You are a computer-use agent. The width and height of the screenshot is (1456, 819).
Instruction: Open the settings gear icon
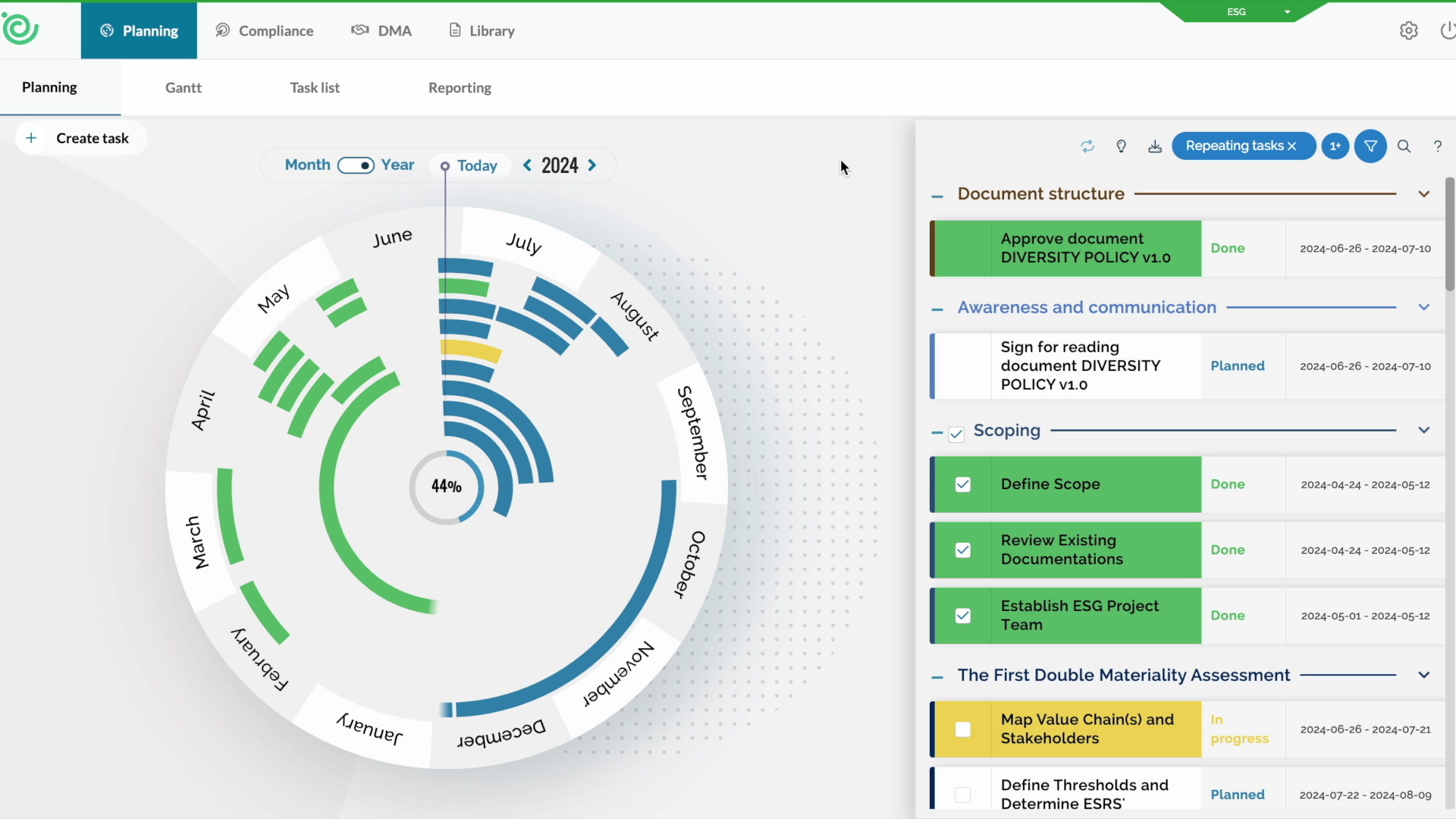point(1408,31)
